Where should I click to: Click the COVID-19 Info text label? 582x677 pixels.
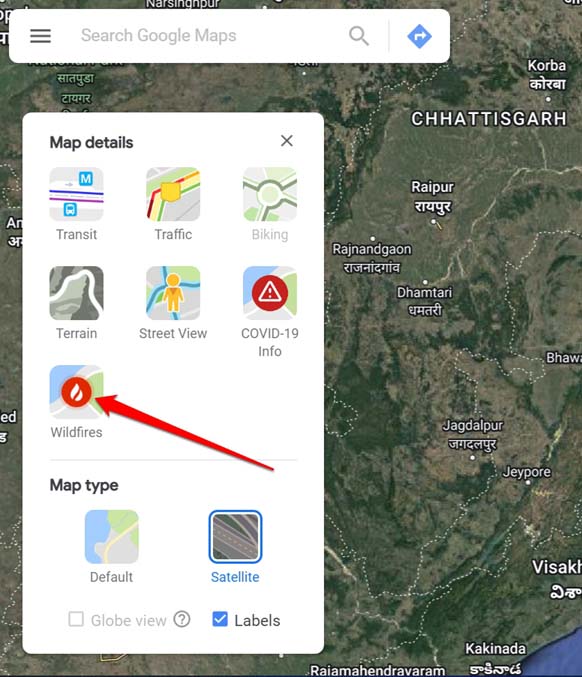[270, 342]
